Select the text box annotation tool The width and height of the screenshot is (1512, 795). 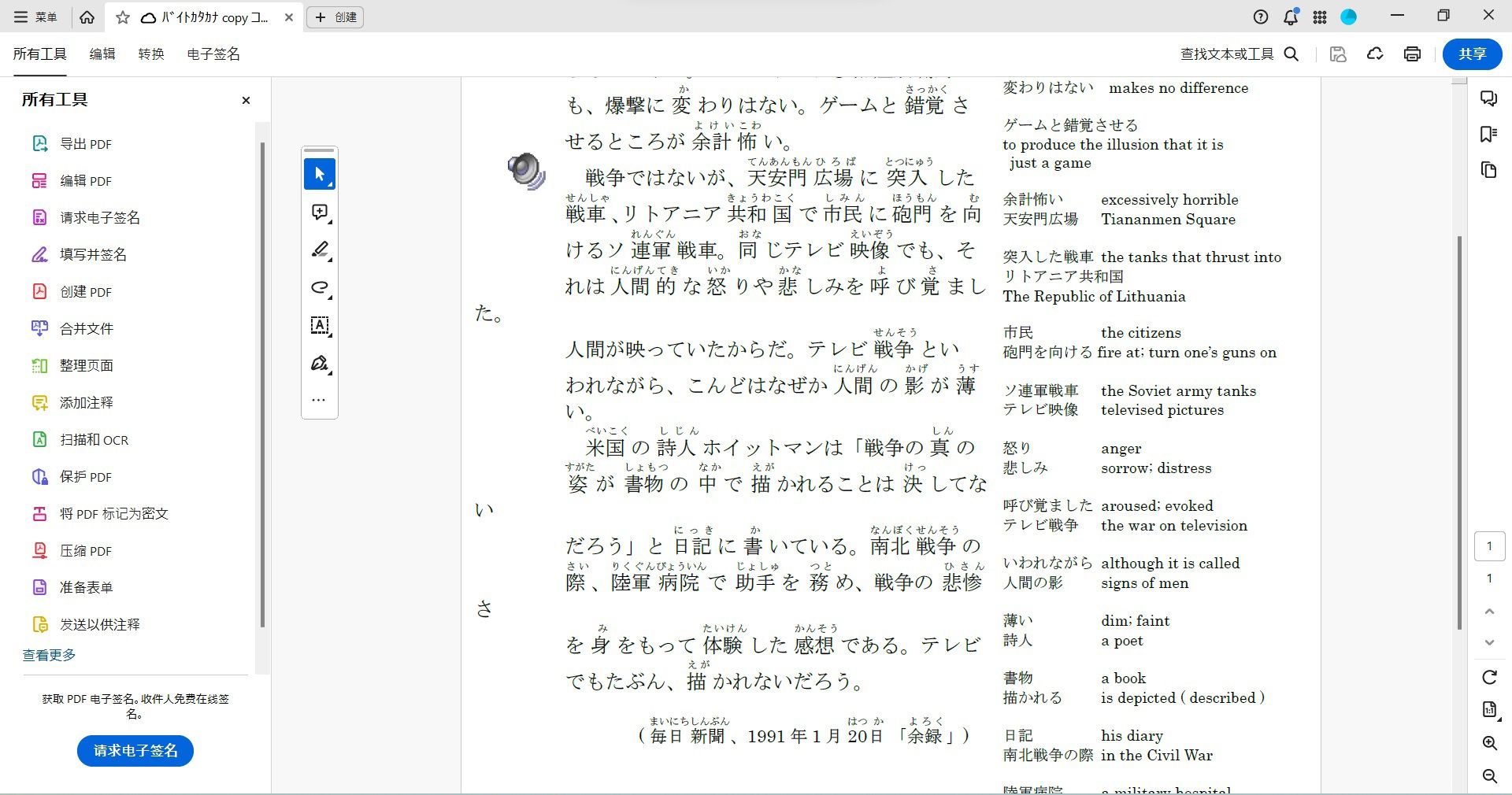pyautogui.click(x=319, y=326)
